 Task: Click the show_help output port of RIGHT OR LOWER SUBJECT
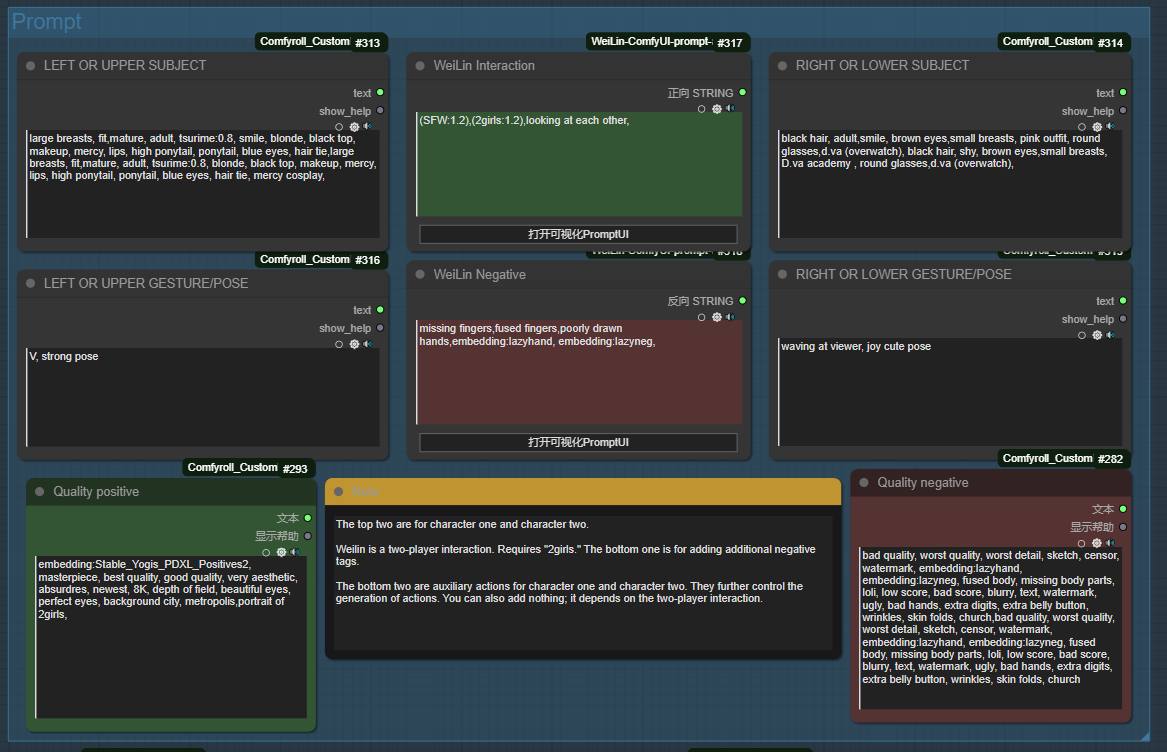tap(1123, 110)
